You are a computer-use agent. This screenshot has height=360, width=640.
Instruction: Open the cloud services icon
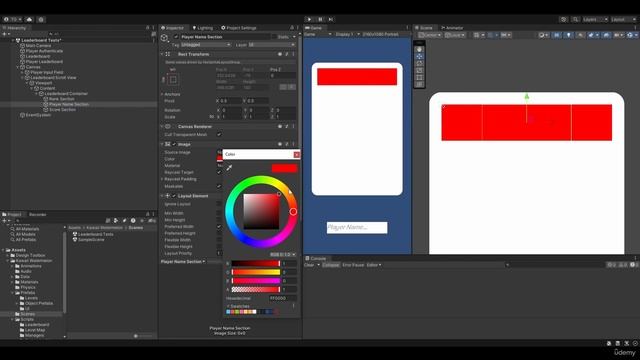[29, 19]
